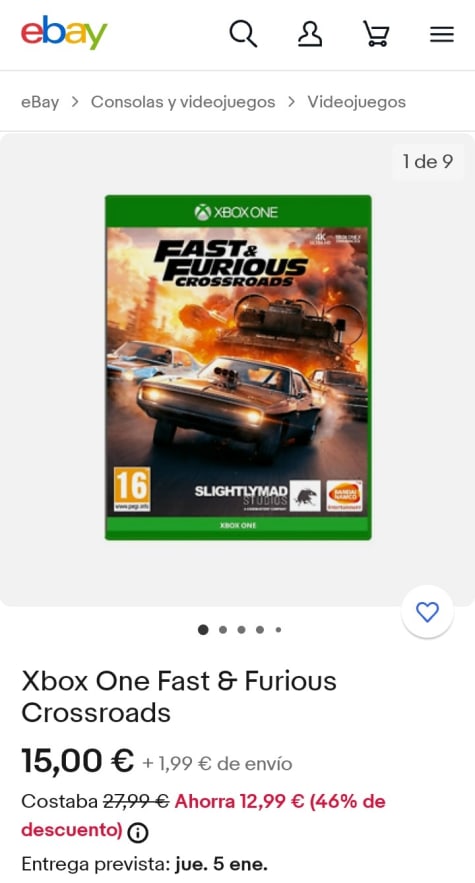Open the Videojuegos breadcrumb
The image size is (475, 883).
click(x=357, y=102)
